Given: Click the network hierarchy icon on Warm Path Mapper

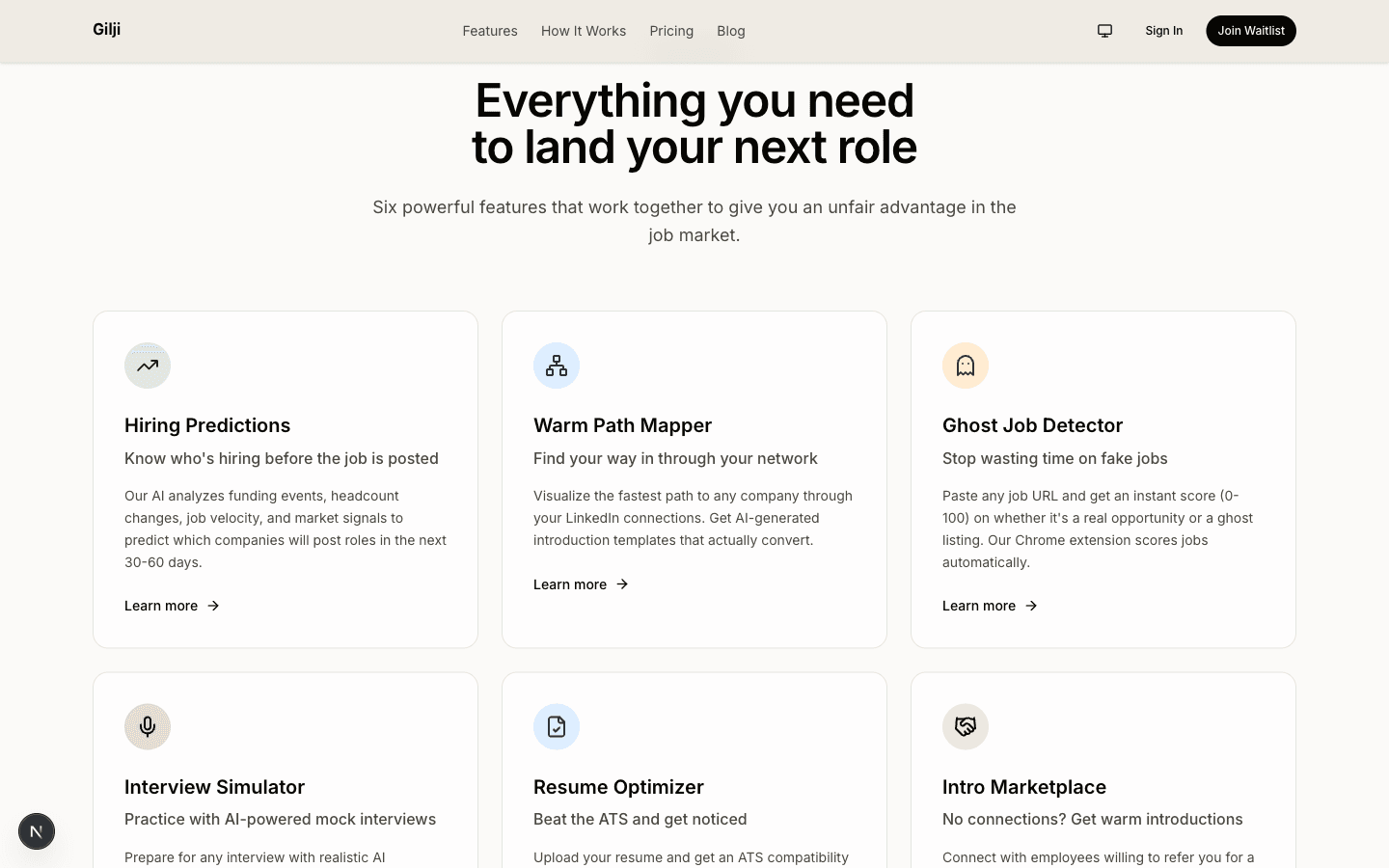Looking at the screenshot, I should 557,366.
